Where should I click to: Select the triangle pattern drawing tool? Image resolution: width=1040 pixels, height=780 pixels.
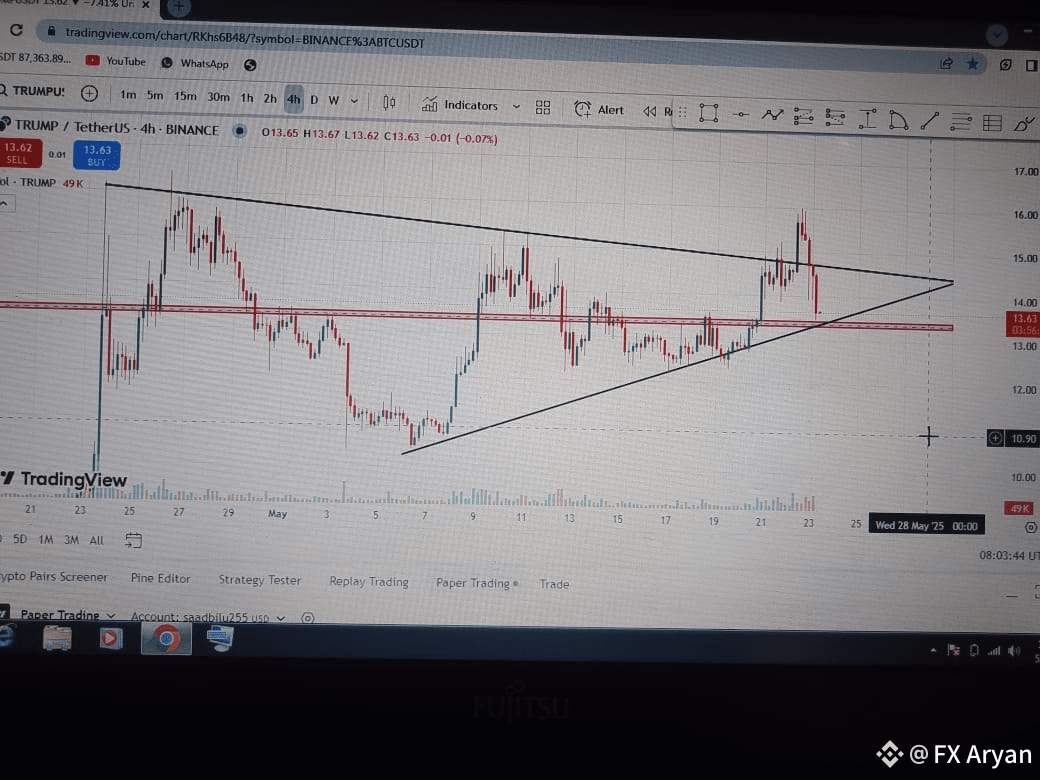point(898,120)
